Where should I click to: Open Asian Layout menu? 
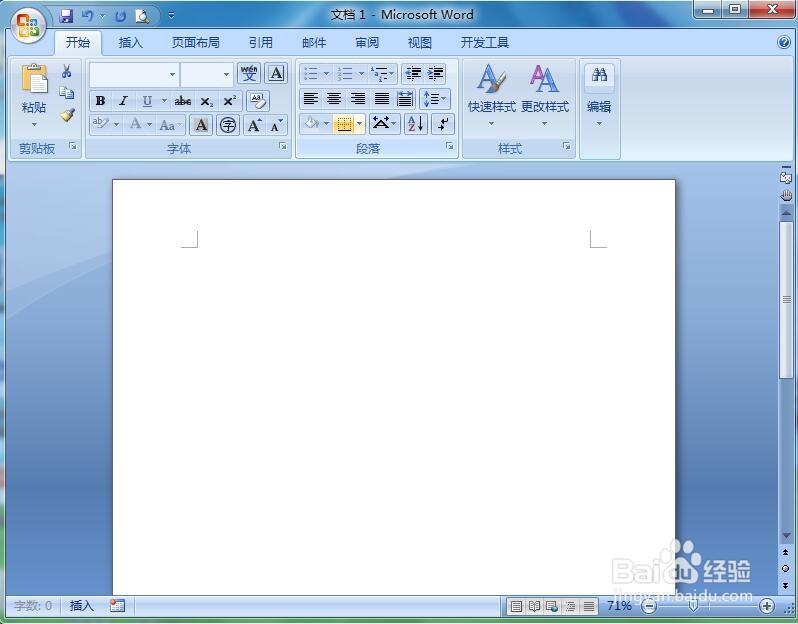pyautogui.click(x=385, y=124)
